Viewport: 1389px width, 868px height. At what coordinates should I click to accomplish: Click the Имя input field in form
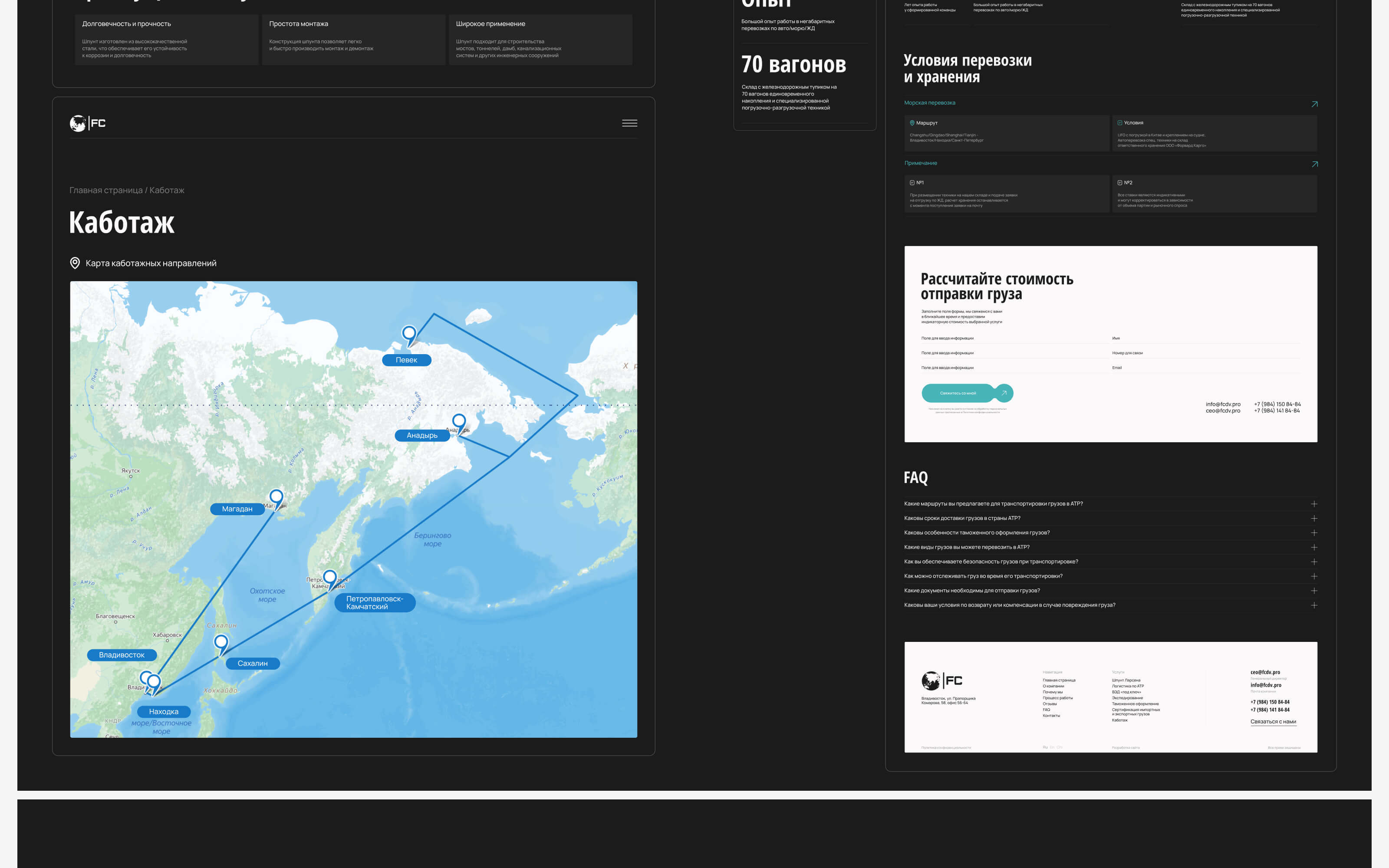coord(1205,339)
